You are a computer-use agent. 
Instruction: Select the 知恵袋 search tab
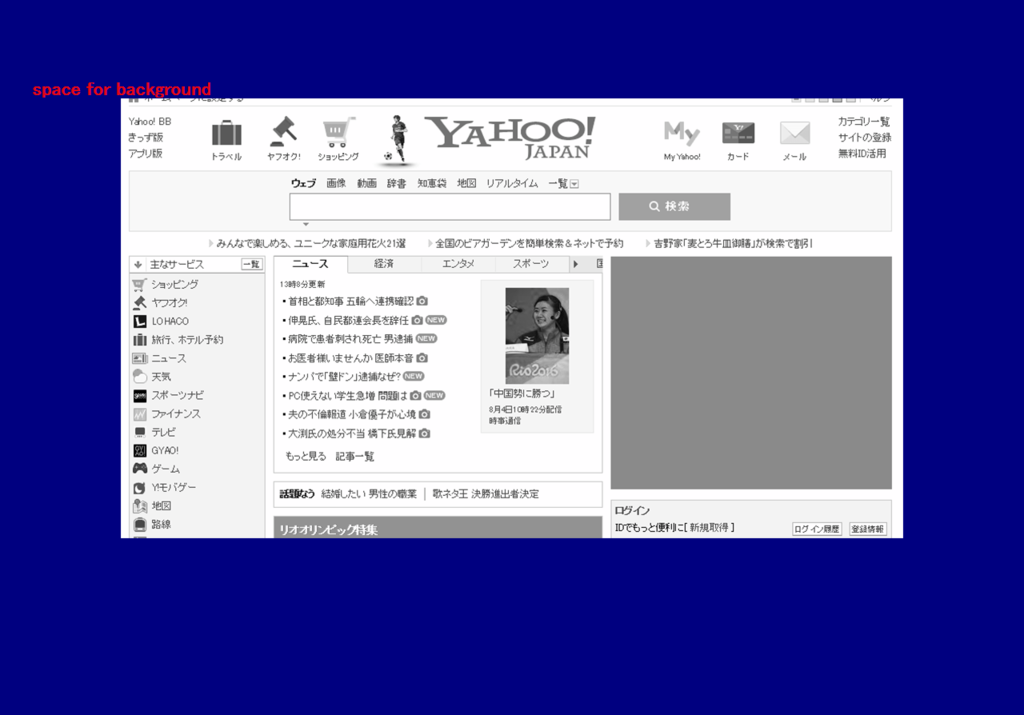[432, 183]
